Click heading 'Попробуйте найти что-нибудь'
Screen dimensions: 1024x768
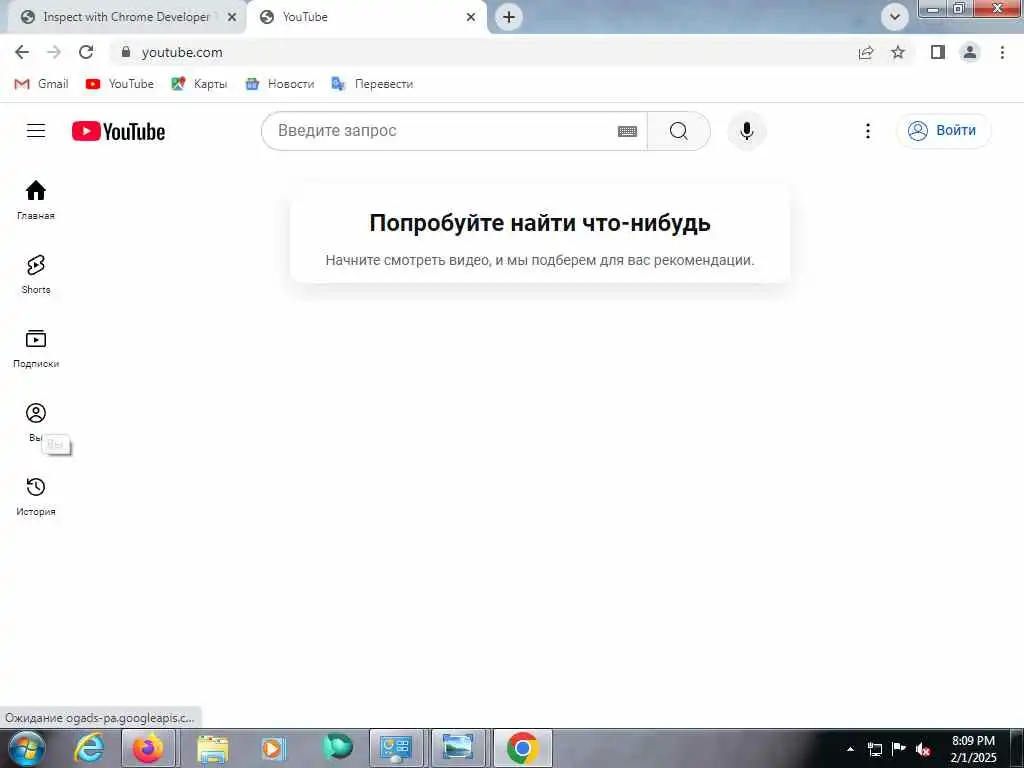click(x=540, y=223)
